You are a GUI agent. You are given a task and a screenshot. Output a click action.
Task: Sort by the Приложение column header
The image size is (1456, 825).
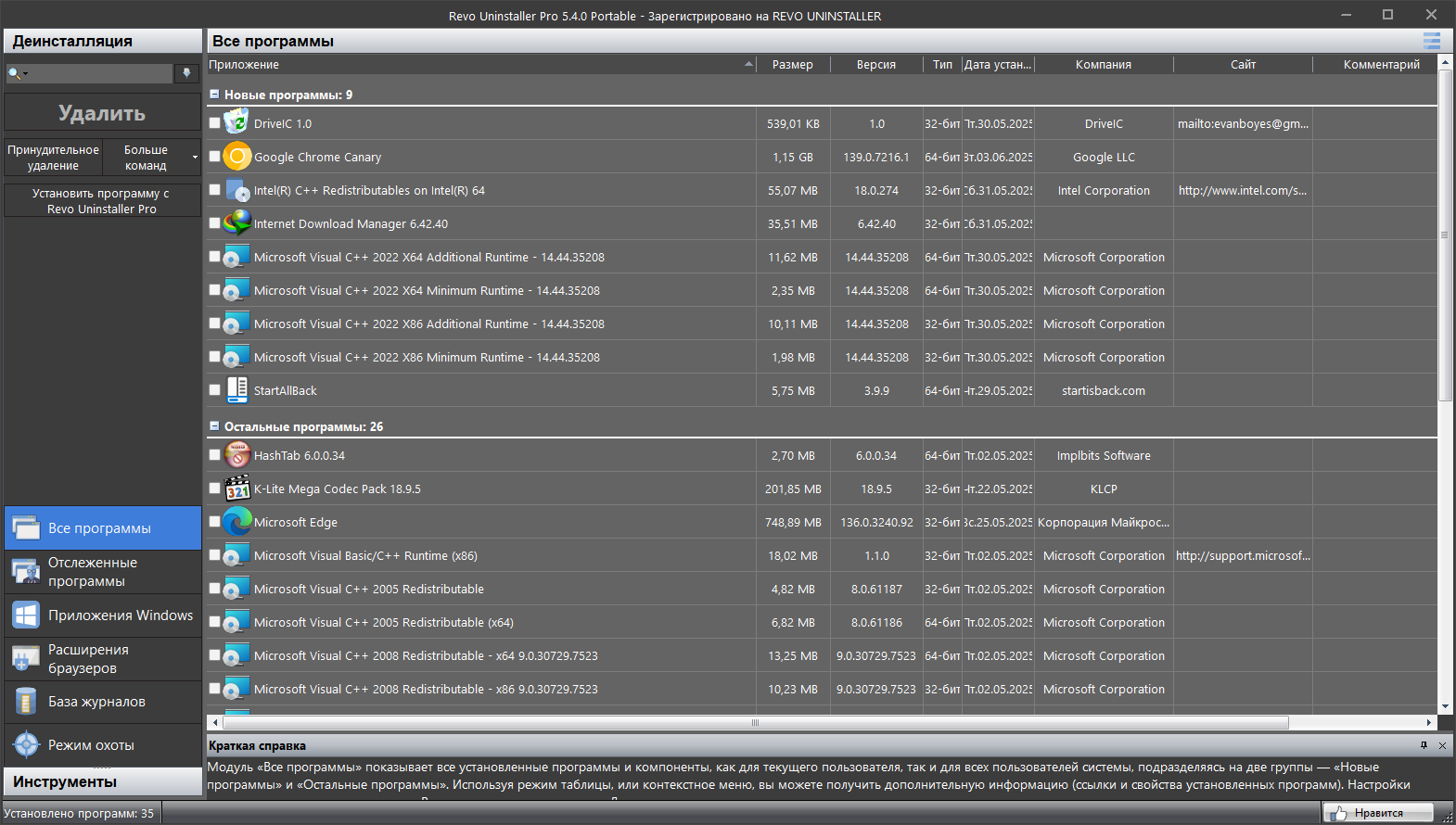click(x=481, y=64)
